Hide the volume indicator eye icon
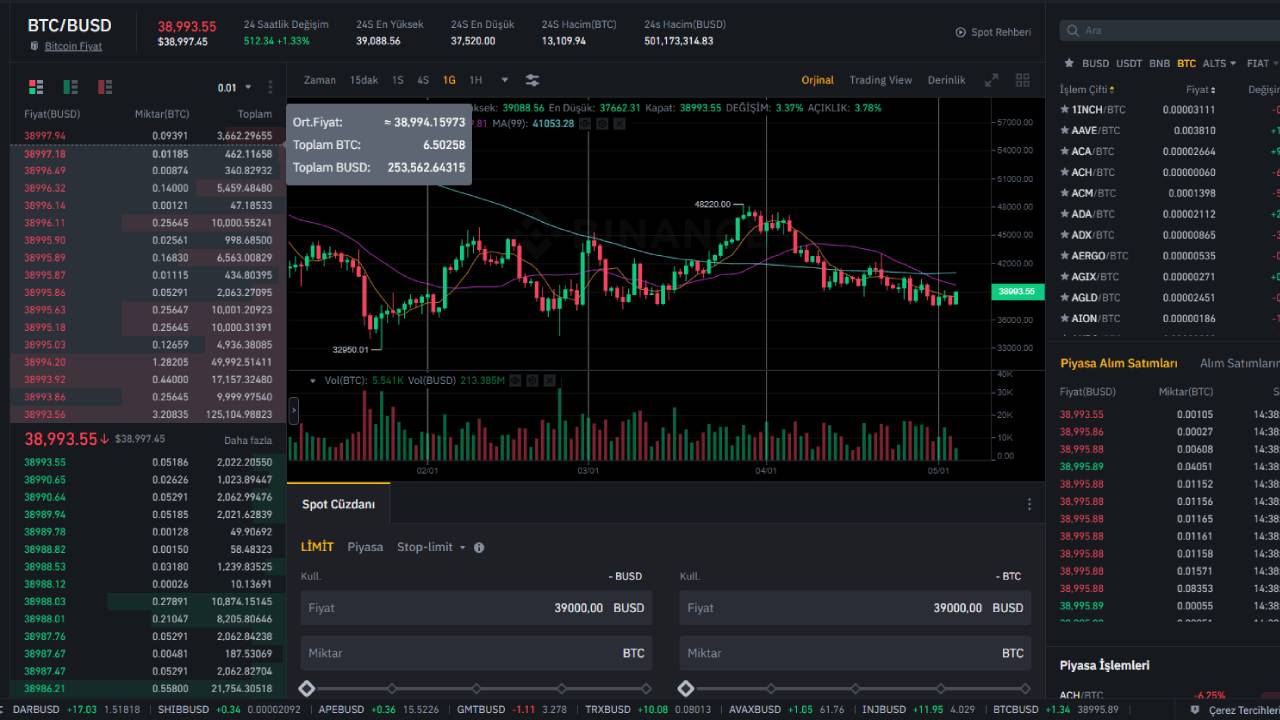 pos(514,380)
